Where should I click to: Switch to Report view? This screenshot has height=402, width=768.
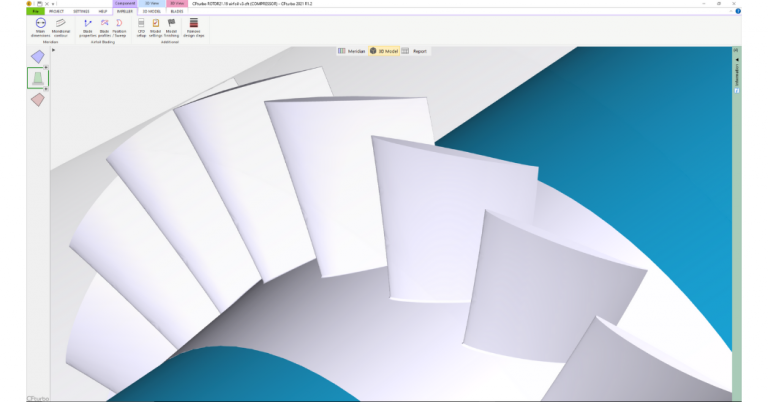point(415,50)
